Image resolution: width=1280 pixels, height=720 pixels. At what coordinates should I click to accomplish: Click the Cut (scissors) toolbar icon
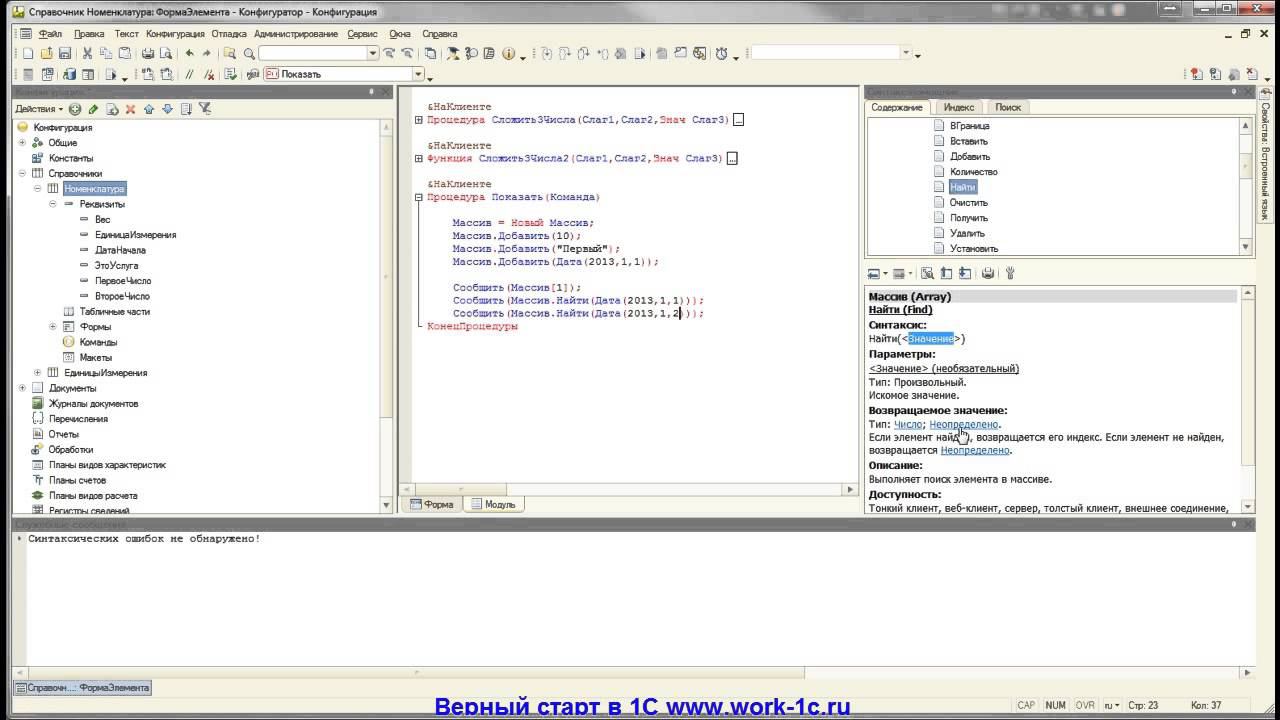tap(88, 54)
